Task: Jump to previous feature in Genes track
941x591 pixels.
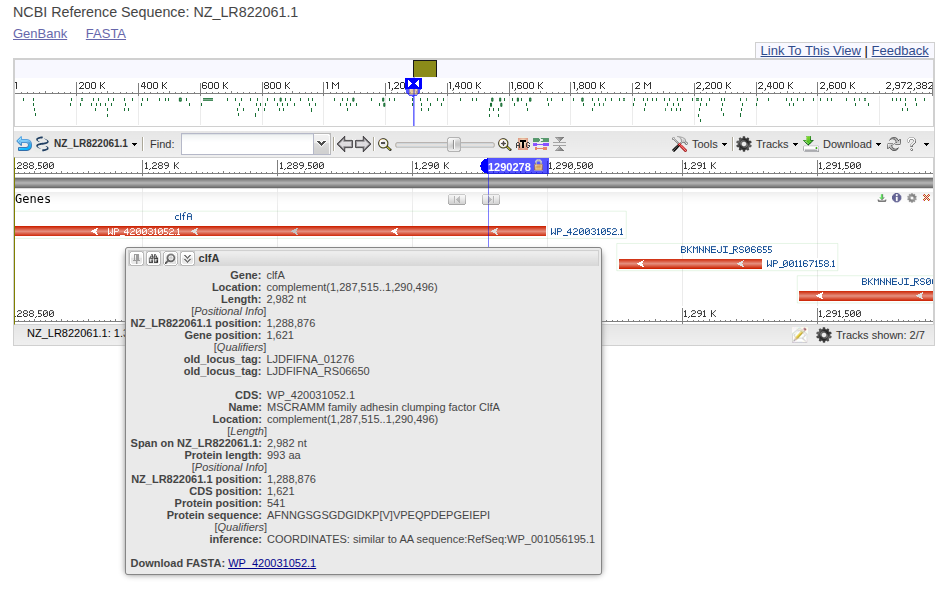Action: point(457,199)
